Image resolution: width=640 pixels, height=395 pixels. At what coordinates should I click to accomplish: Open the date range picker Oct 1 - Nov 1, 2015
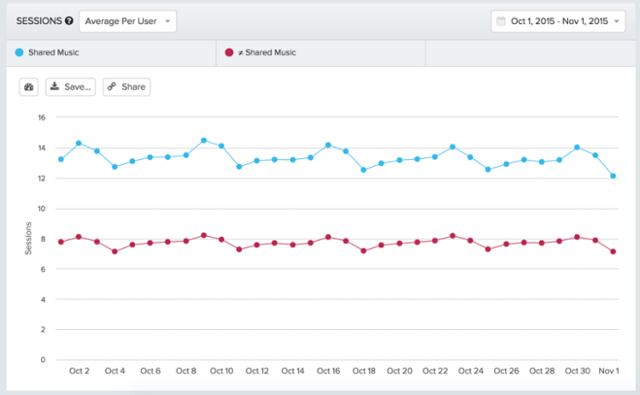tap(558, 21)
